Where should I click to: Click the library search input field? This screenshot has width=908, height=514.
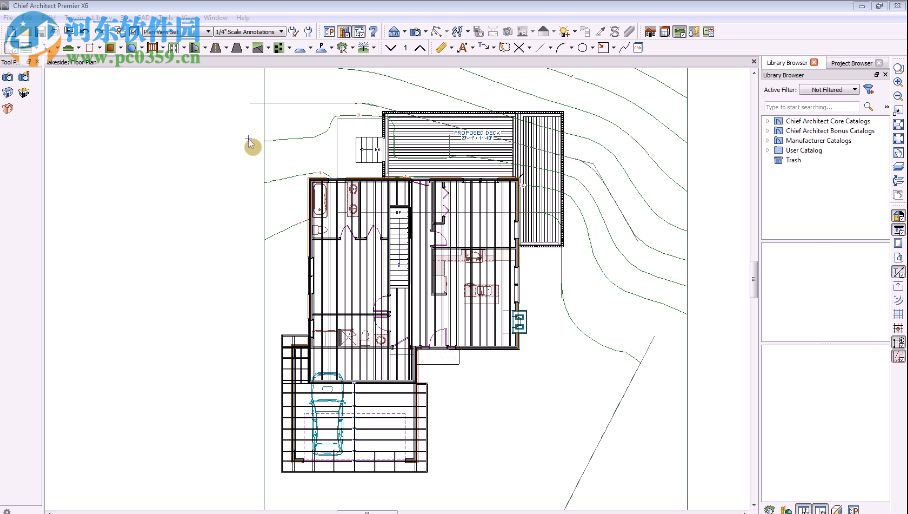click(x=812, y=107)
